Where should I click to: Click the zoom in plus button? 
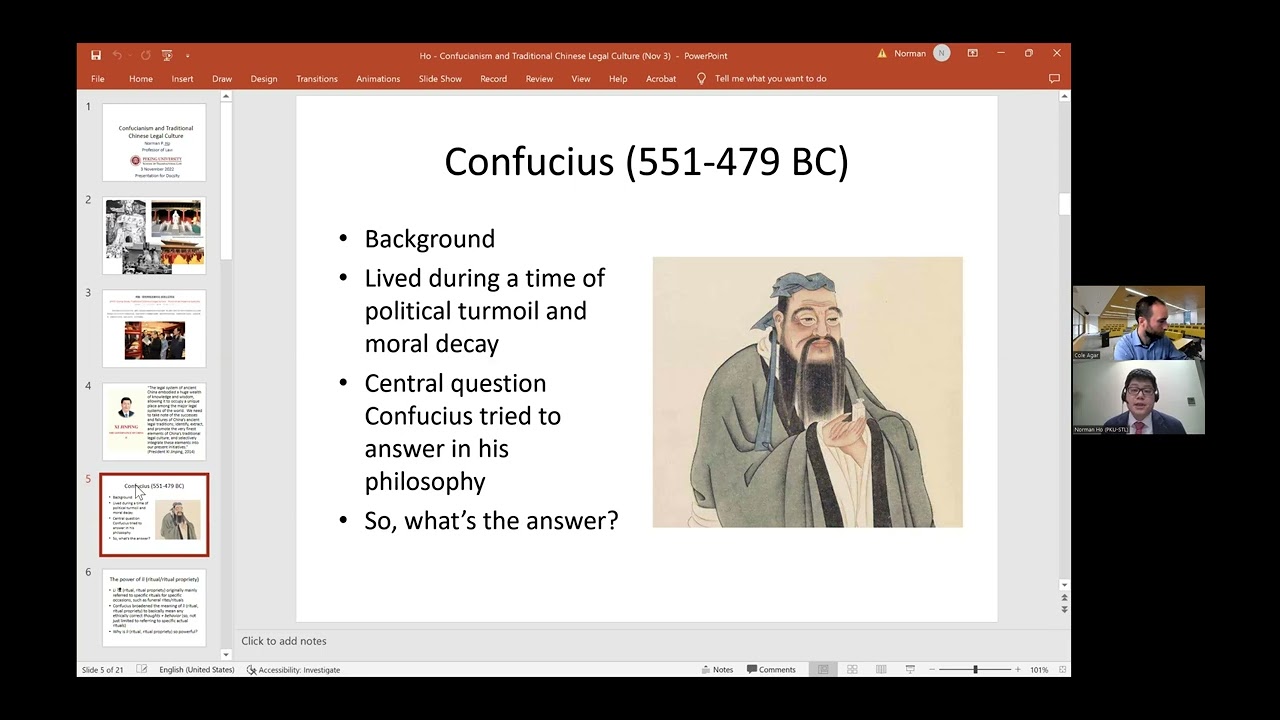click(x=1018, y=670)
